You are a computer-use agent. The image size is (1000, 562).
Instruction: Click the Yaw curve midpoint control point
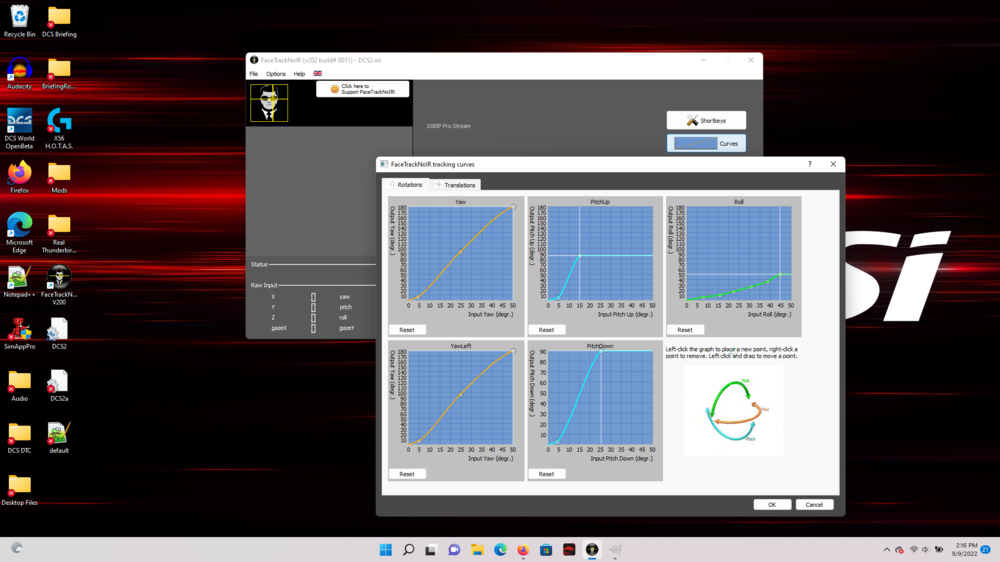click(x=461, y=252)
